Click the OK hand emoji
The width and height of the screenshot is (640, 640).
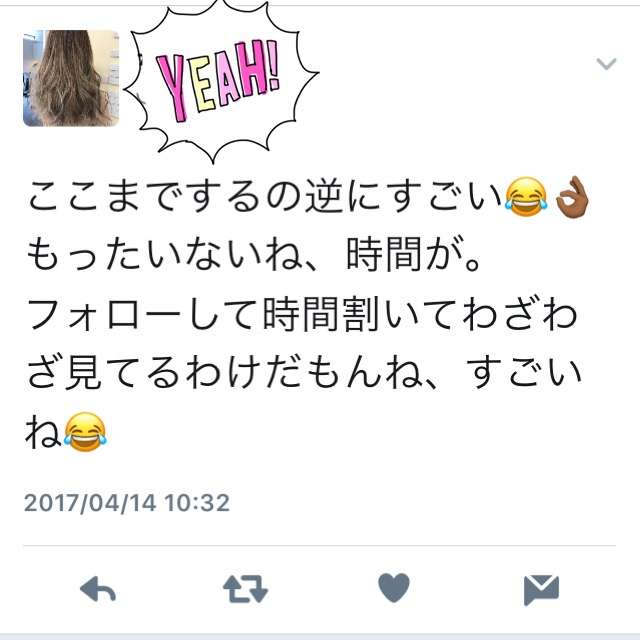pos(572,197)
